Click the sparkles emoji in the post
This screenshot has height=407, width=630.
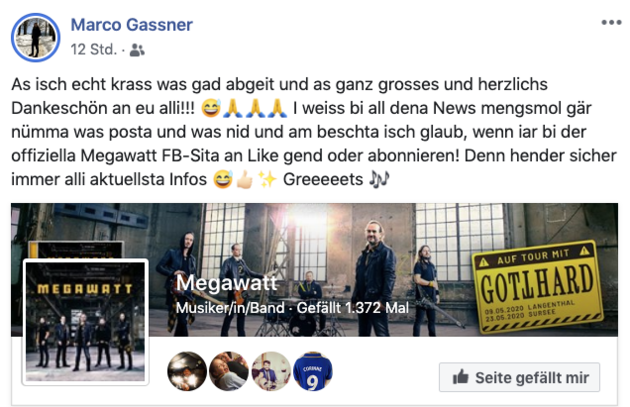point(267,179)
